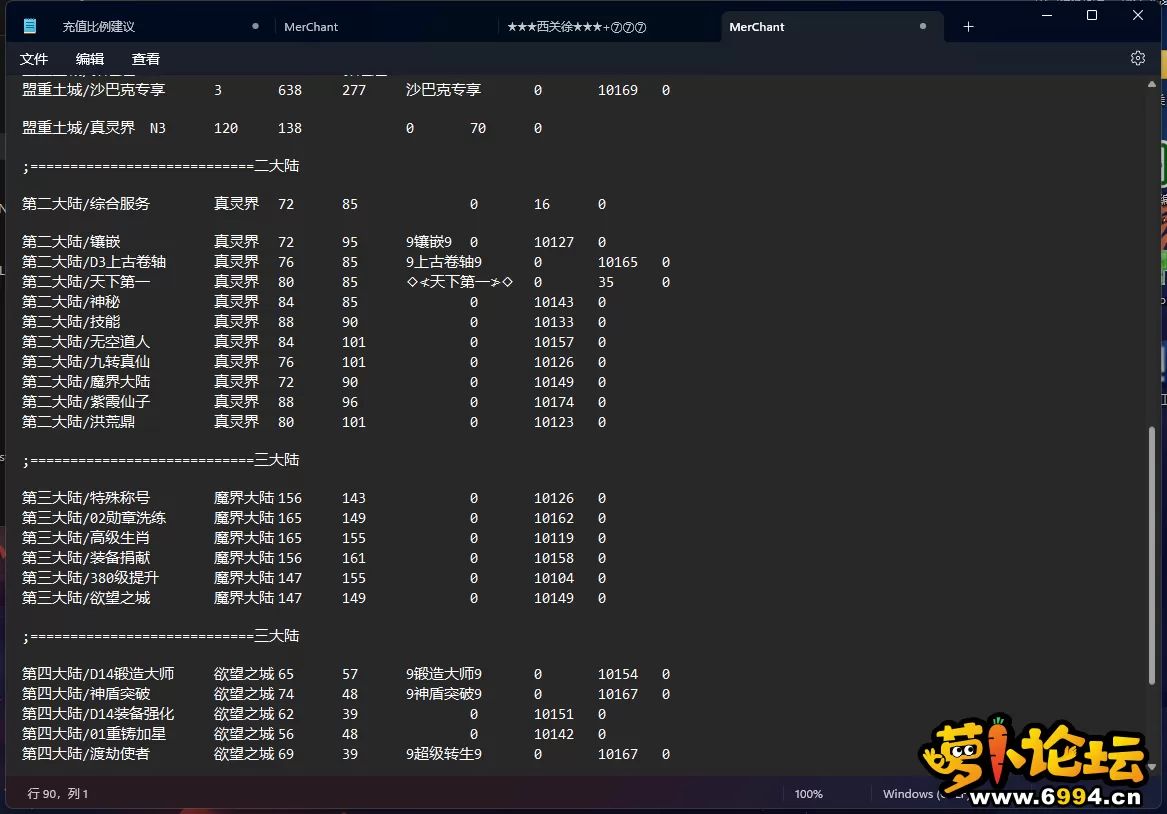Click the text 第四大陆/D14装备强化

97,714
